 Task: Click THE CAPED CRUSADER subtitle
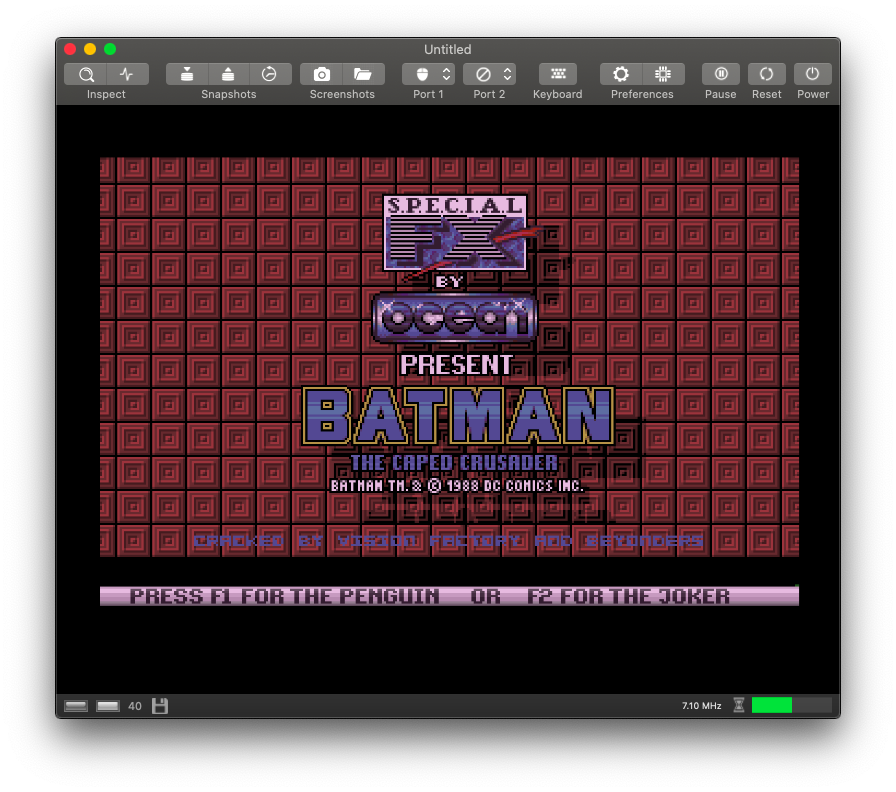click(454, 463)
